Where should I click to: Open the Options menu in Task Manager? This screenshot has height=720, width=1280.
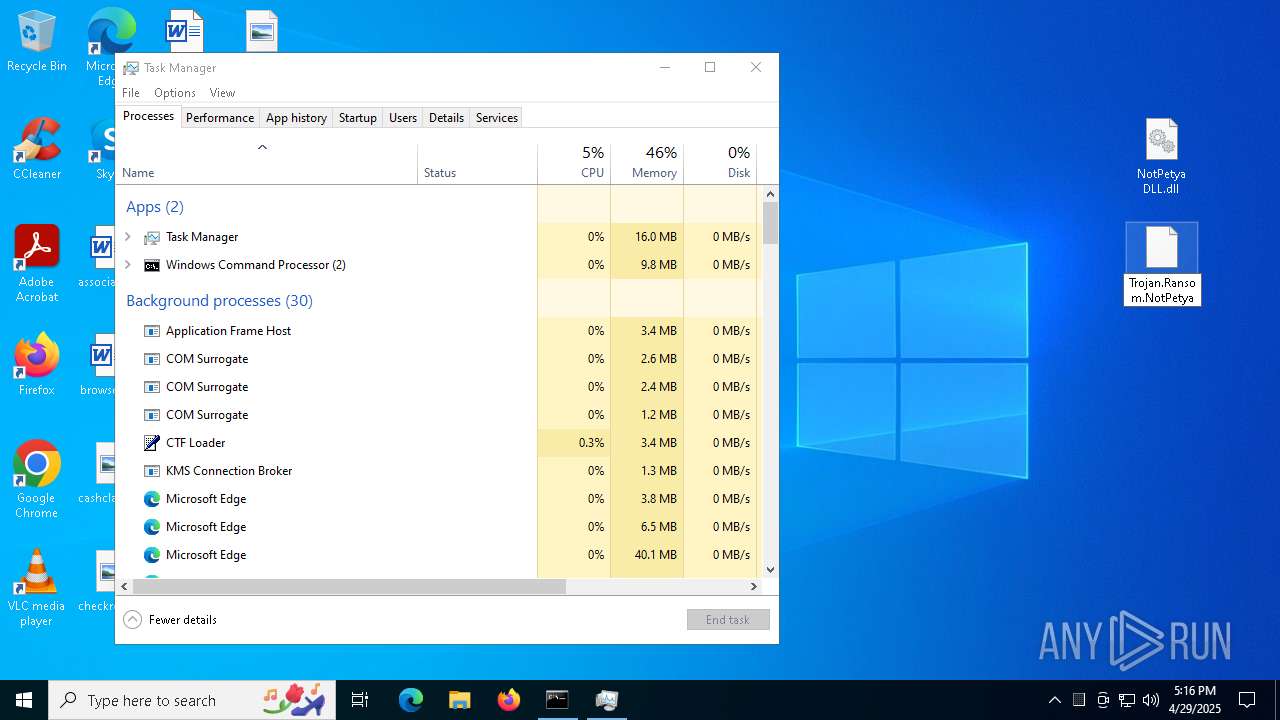(x=175, y=93)
